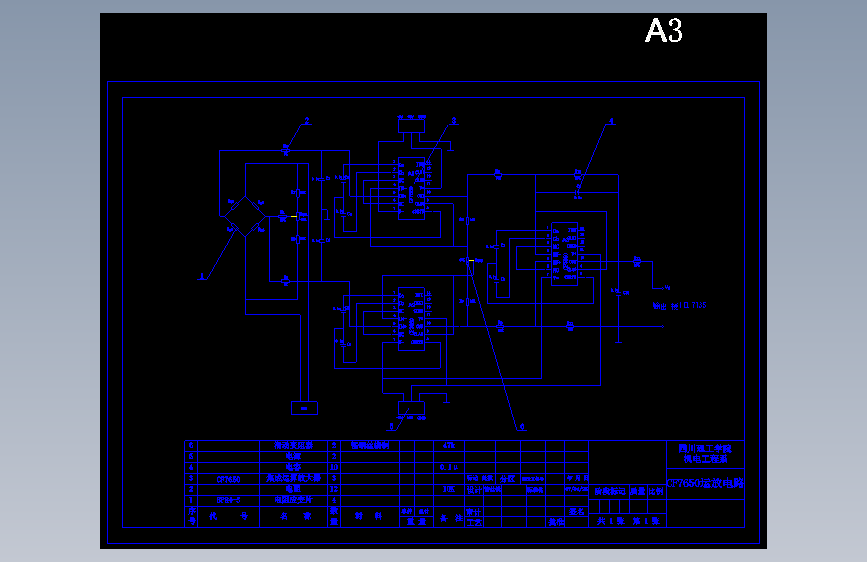Click CF7650 in the parts list
The image size is (867, 562).
pos(228,479)
